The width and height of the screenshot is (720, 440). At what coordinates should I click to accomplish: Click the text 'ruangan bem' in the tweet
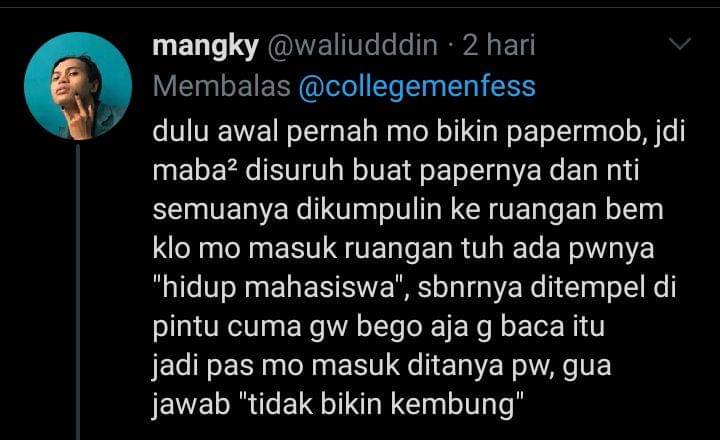coord(576,210)
